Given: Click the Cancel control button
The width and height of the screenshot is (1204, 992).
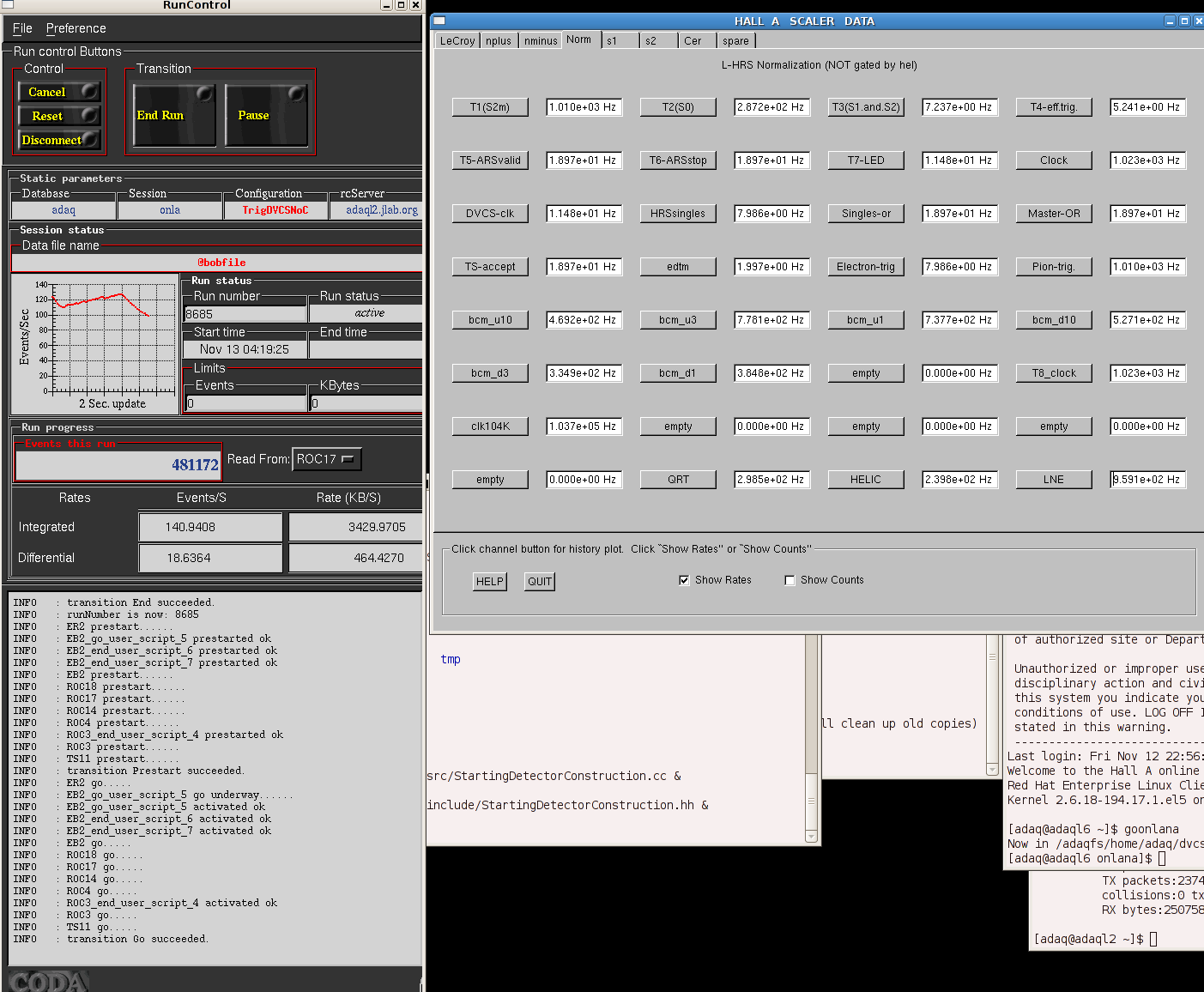Looking at the screenshot, I should point(58,92).
